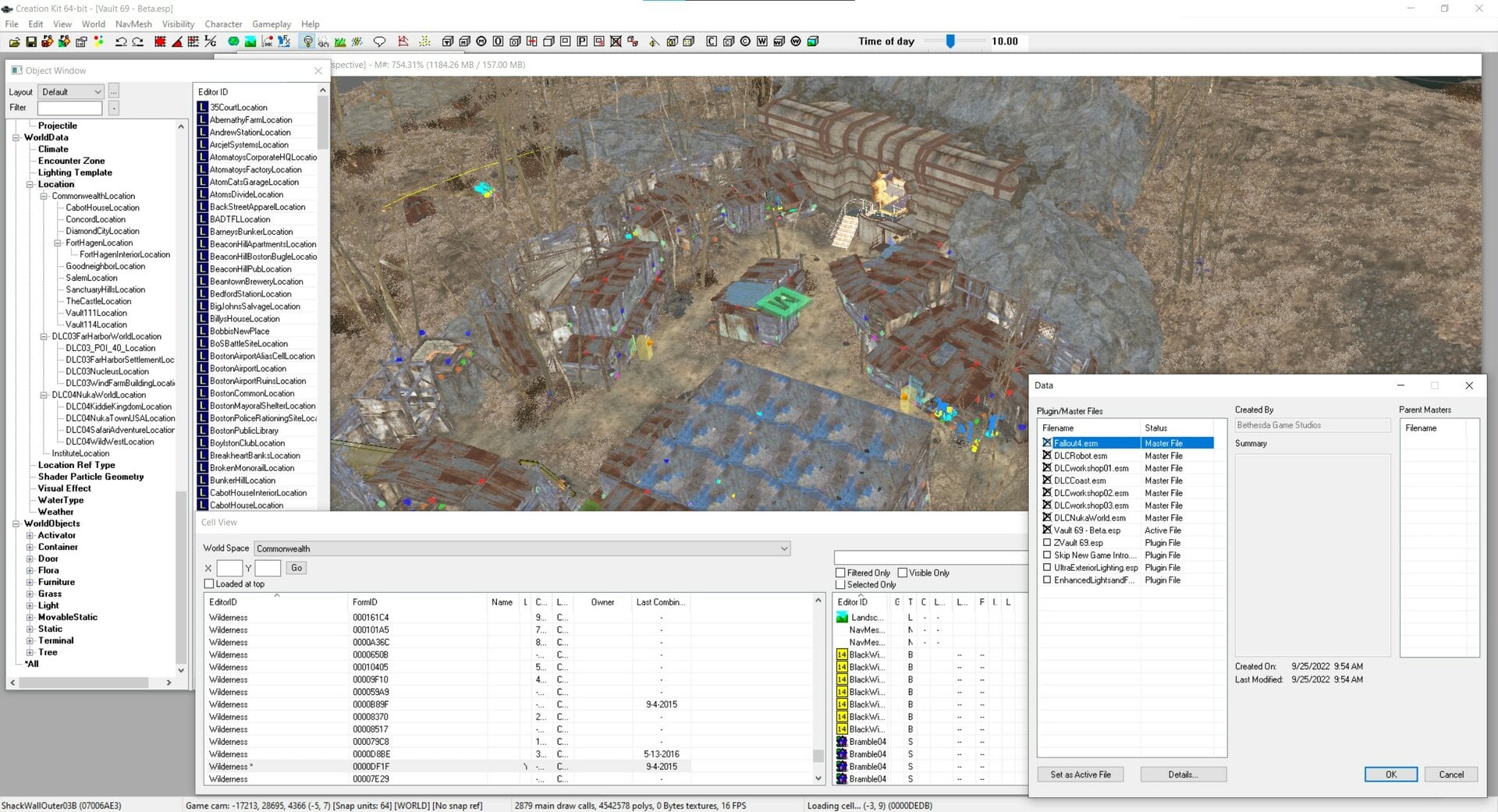Open the World menu
Viewport: 1498px width, 812px height.
(93, 24)
